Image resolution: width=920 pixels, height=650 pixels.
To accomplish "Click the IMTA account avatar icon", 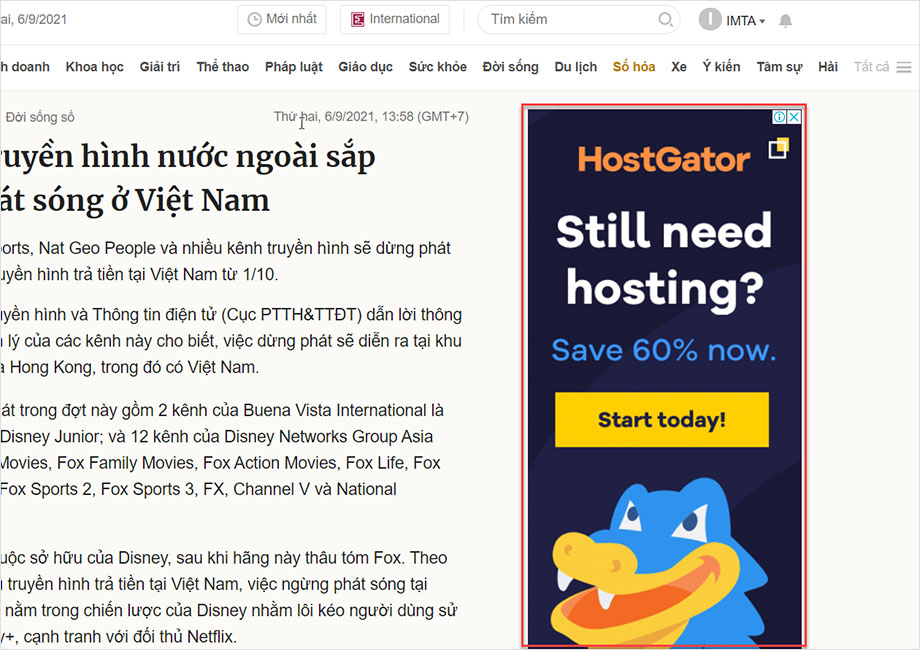I will 709,19.
